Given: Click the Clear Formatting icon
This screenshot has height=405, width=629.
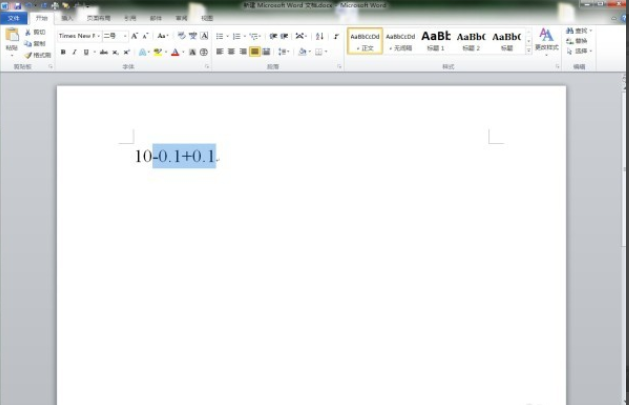Looking at the screenshot, I should pos(181,36).
